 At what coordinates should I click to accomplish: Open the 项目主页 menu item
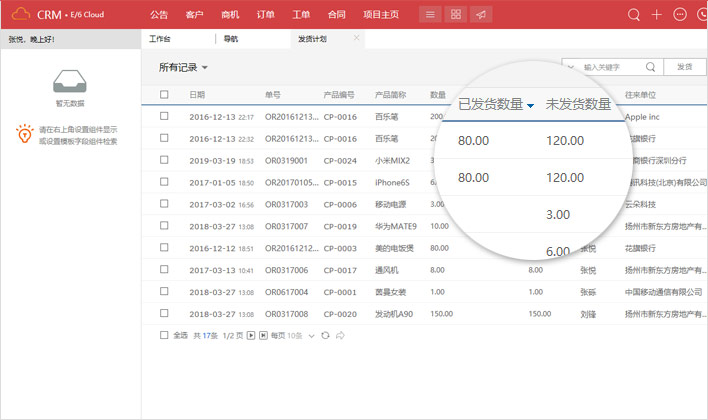click(x=381, y=15)
